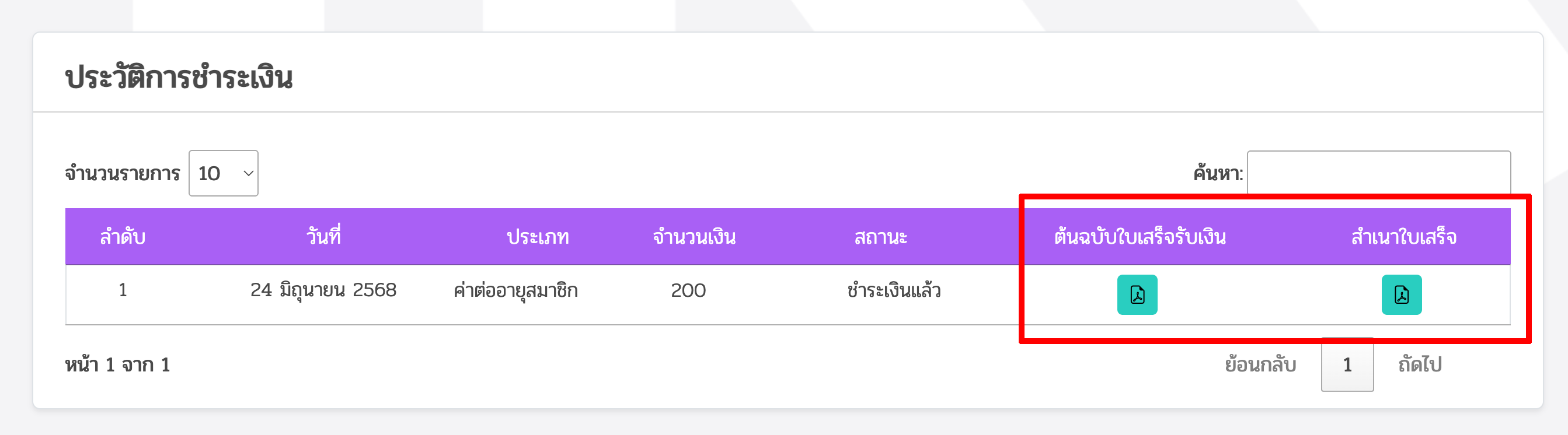The width and height of the screenshot is (1568, 435).
Task: Click the ชำระเงินแล้ว status cell
Action: (894, 291)
